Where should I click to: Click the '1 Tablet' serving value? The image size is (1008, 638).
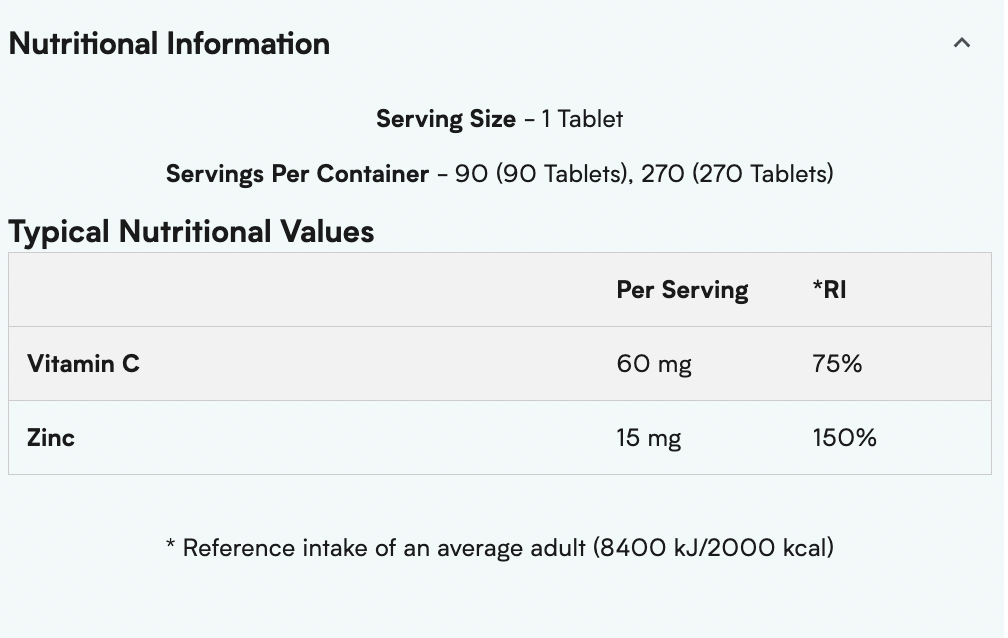click(x=582, y=119)
